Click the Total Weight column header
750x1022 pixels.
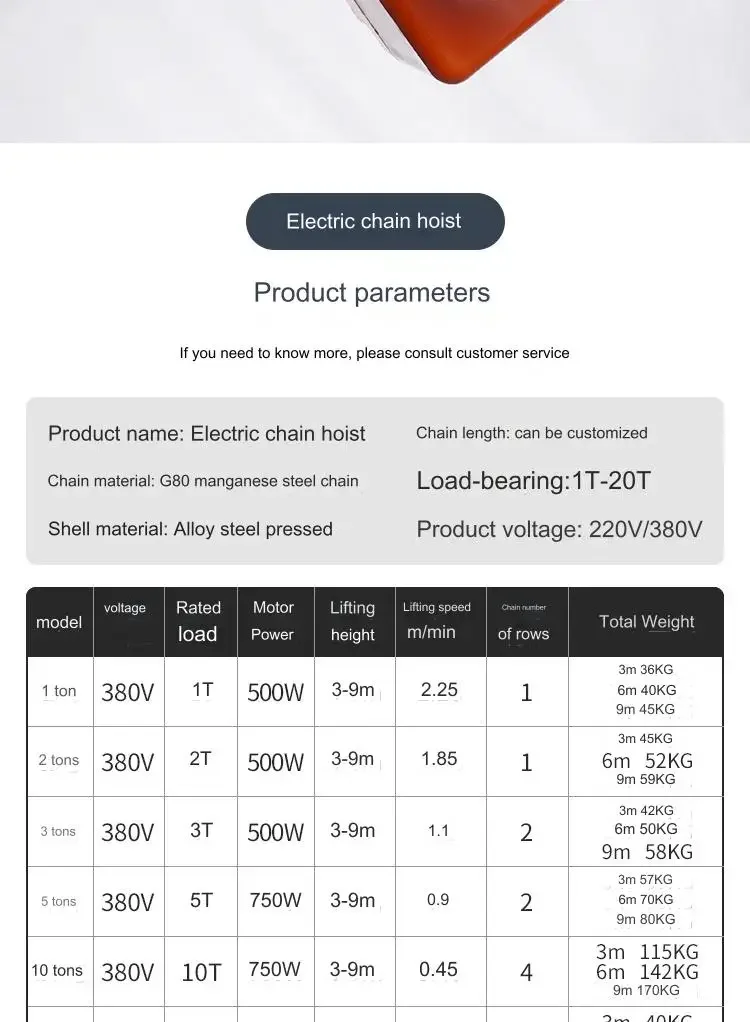(x=646, y=622)
